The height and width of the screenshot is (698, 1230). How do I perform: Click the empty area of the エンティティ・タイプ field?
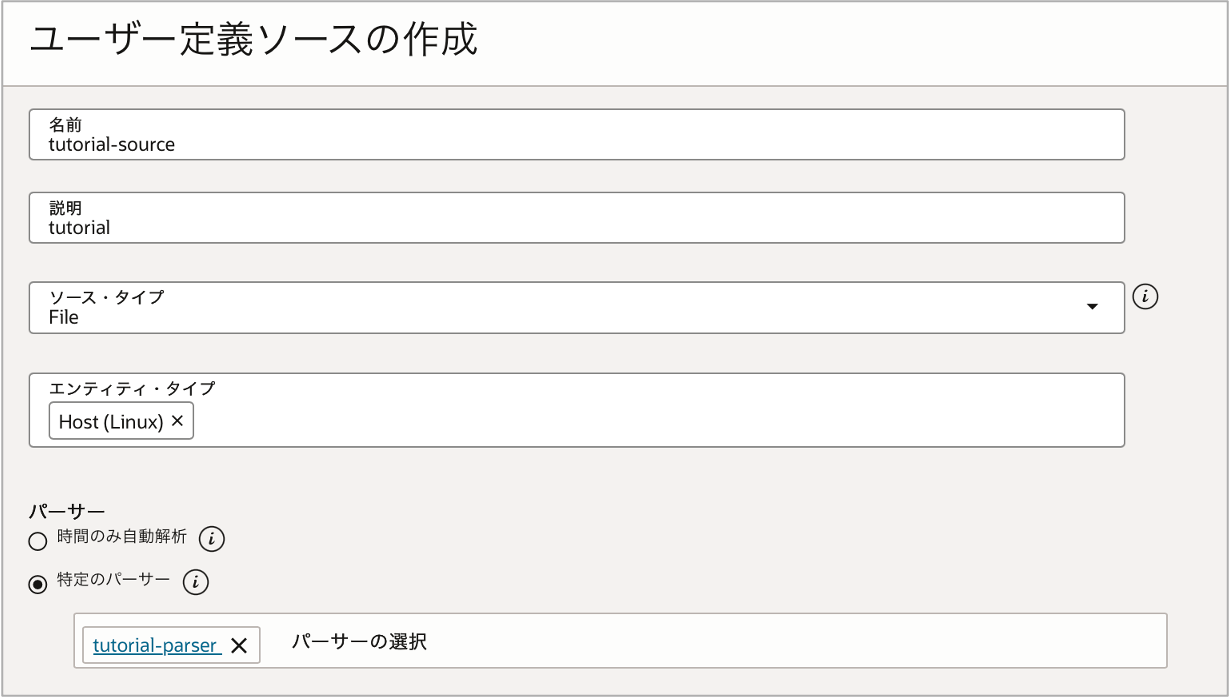coord(650,420)
